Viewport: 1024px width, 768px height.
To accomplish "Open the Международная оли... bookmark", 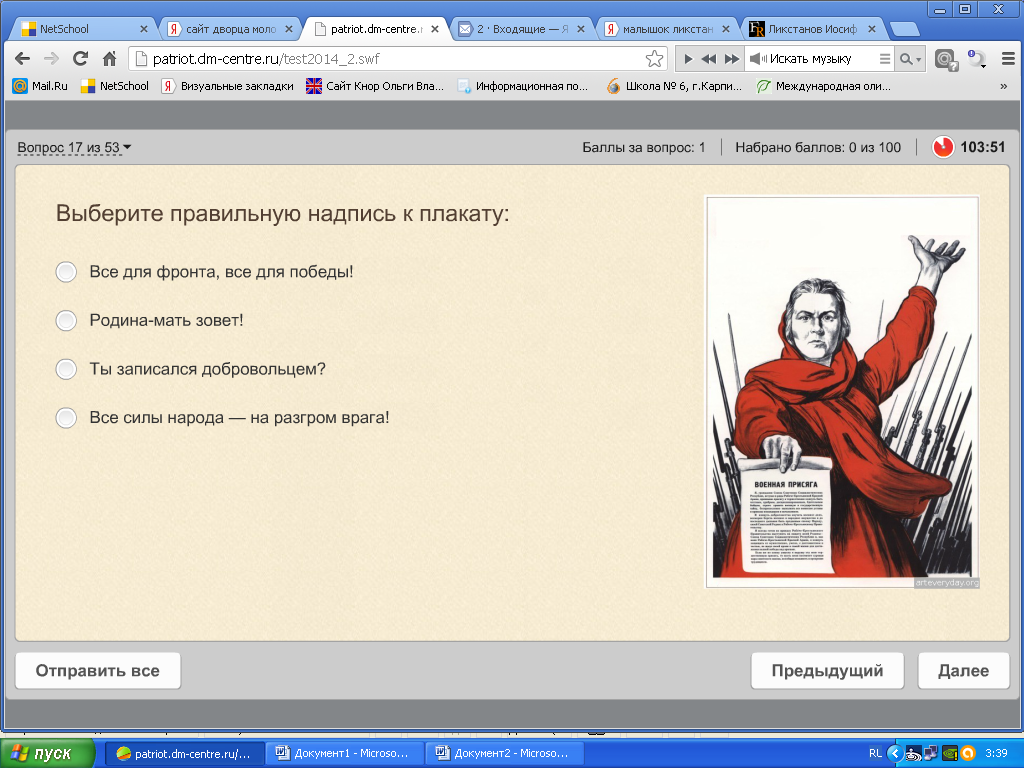I will point(823,86).
